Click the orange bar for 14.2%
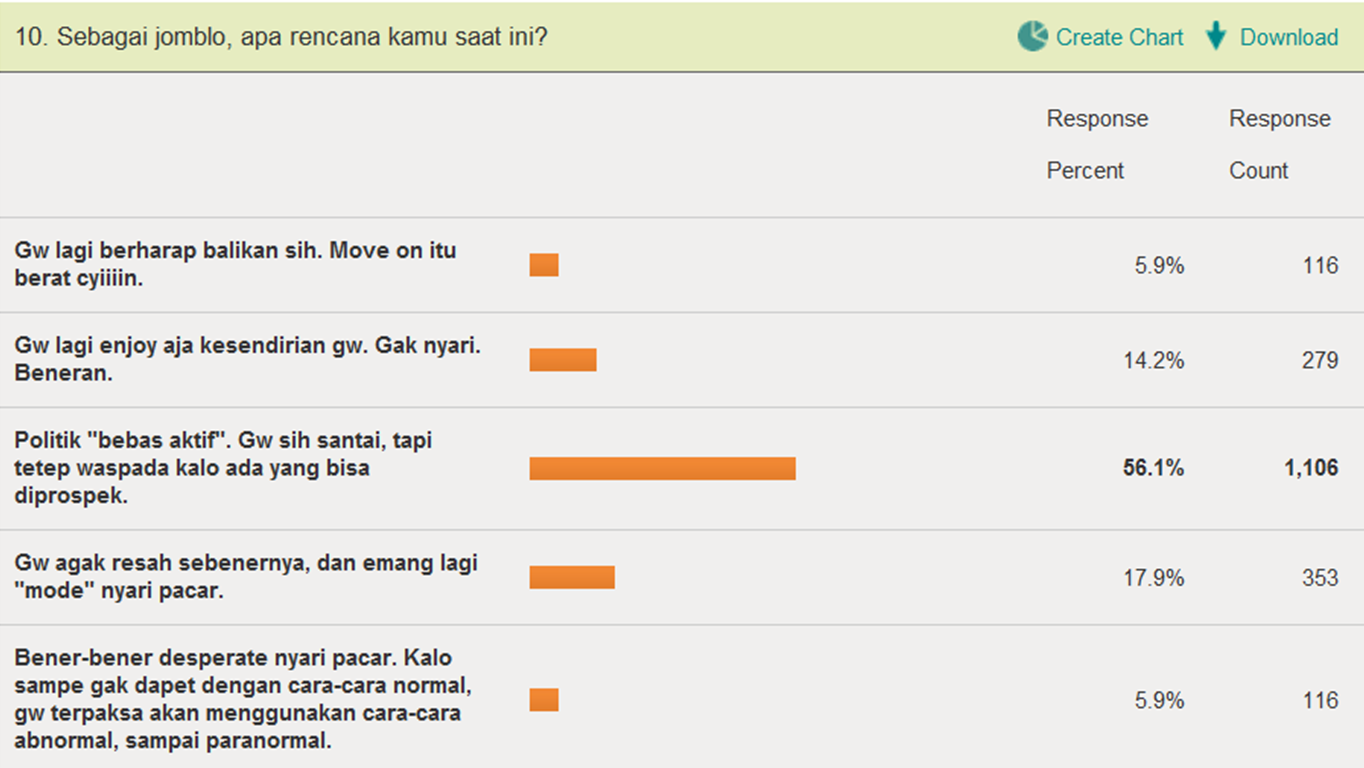1364x768 pixels. tap(563, 360)
